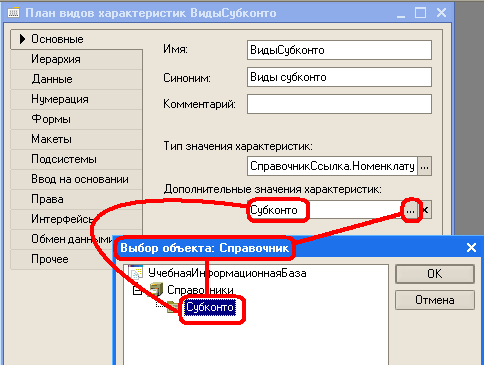The image size is (484, 365).
Task: Select the Формы tab
Action: [77, 119]
